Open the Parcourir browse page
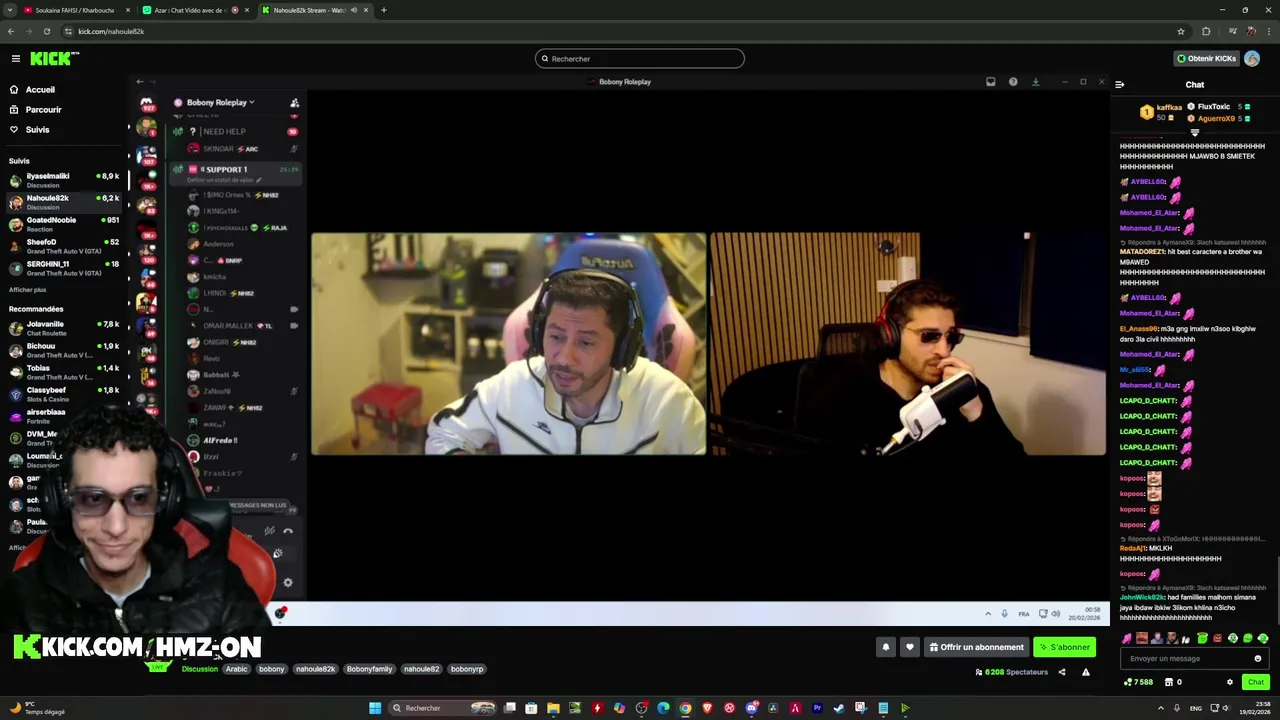The height and width of the screenshot is (720, 1280). [43, 110]
